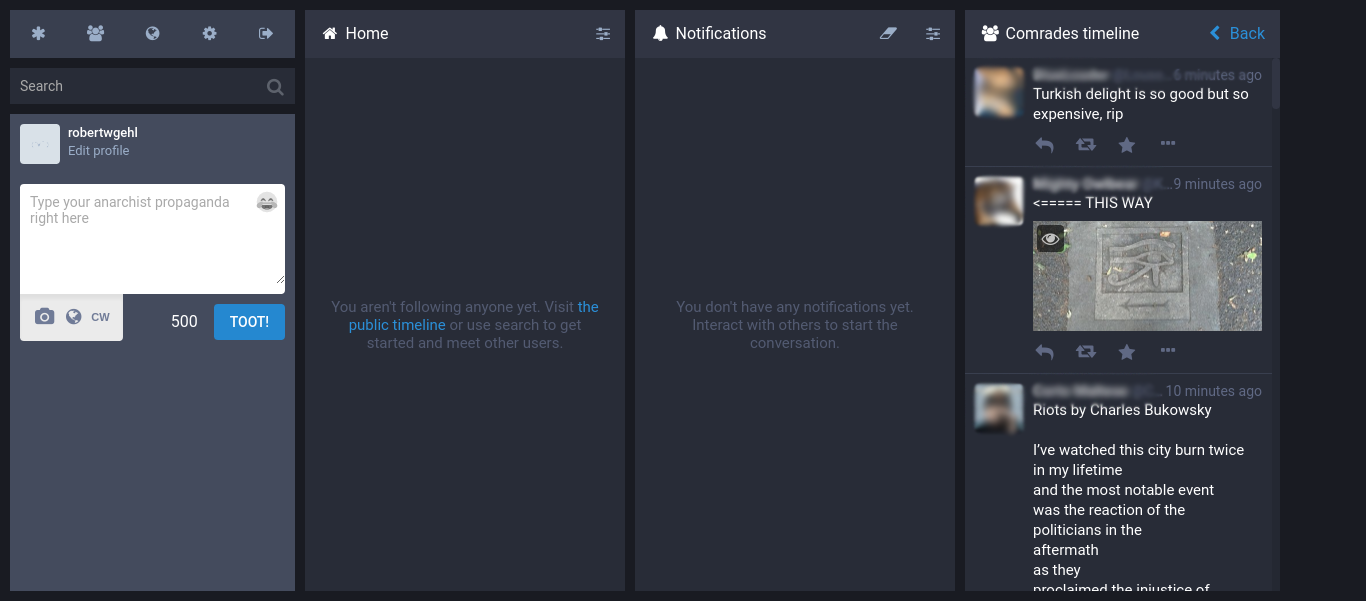Image resolution: width=1366 pixels, height=601 pixels.
Task: Boost the THIS WAY post
Action: (x=1085, y=352)
